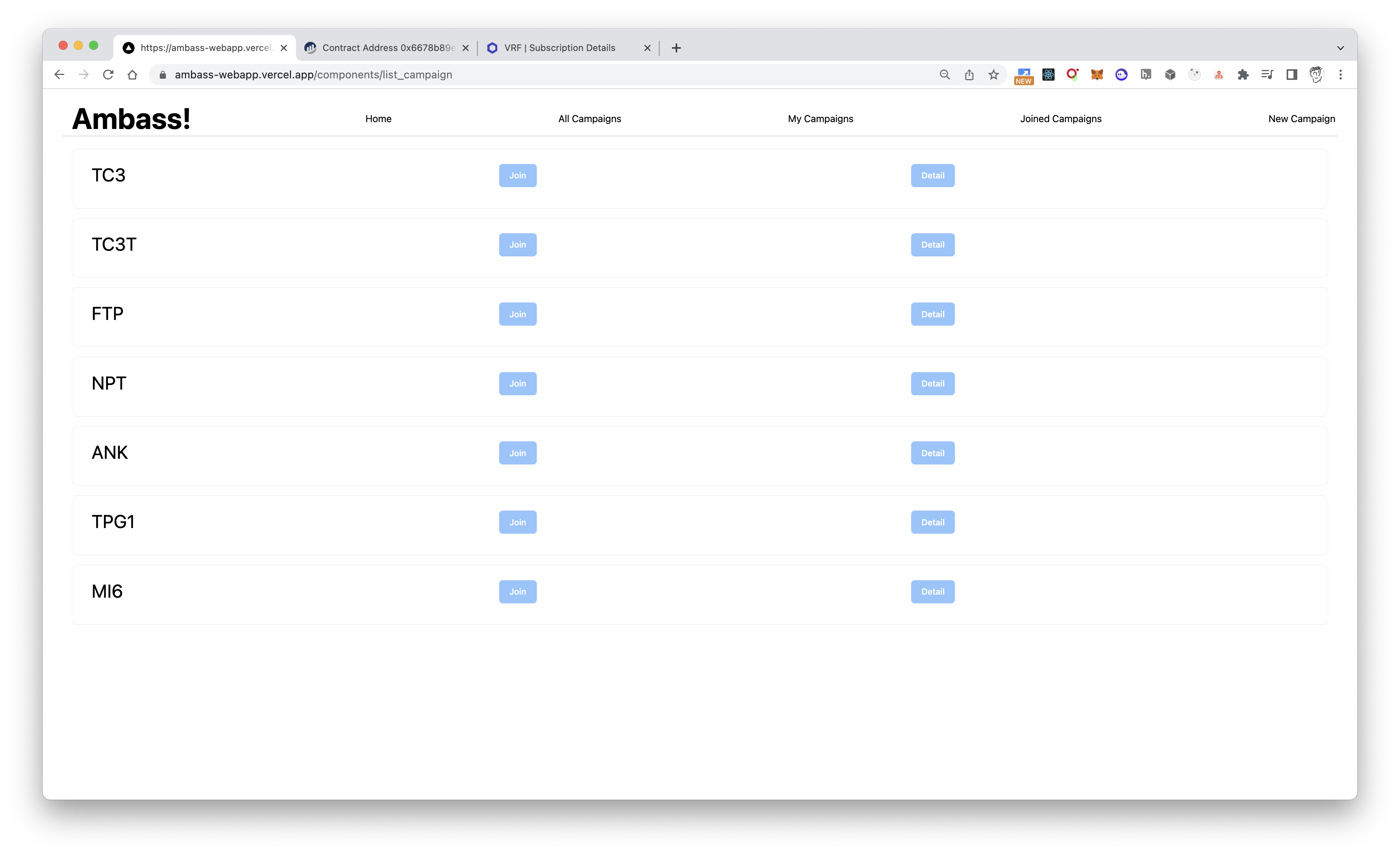Switch to VRF Subscription Details tab

tap(560, 48)
